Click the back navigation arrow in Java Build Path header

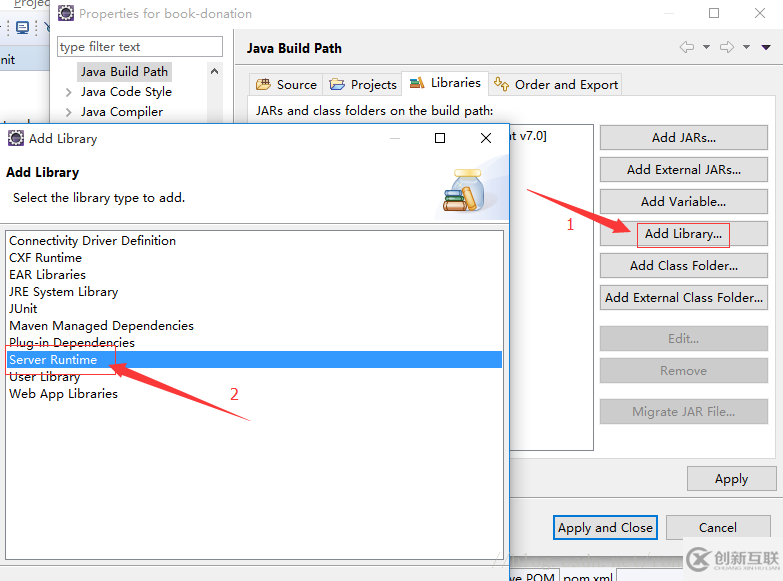point(687,47)
